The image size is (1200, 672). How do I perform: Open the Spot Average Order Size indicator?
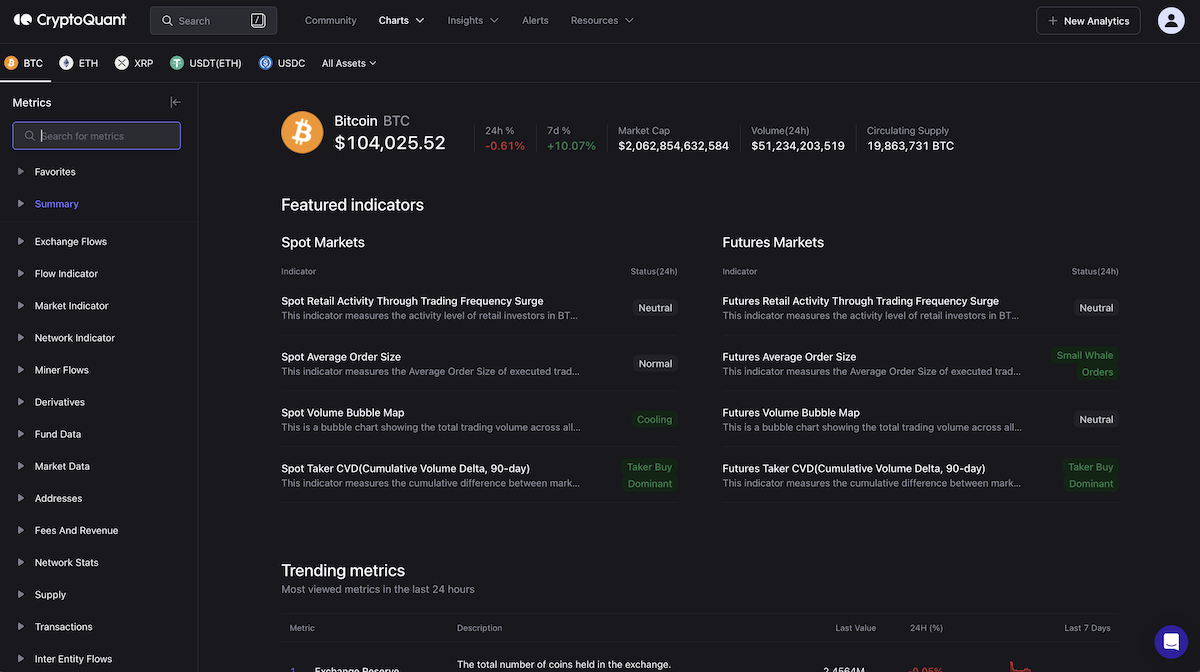pos(341,357)
